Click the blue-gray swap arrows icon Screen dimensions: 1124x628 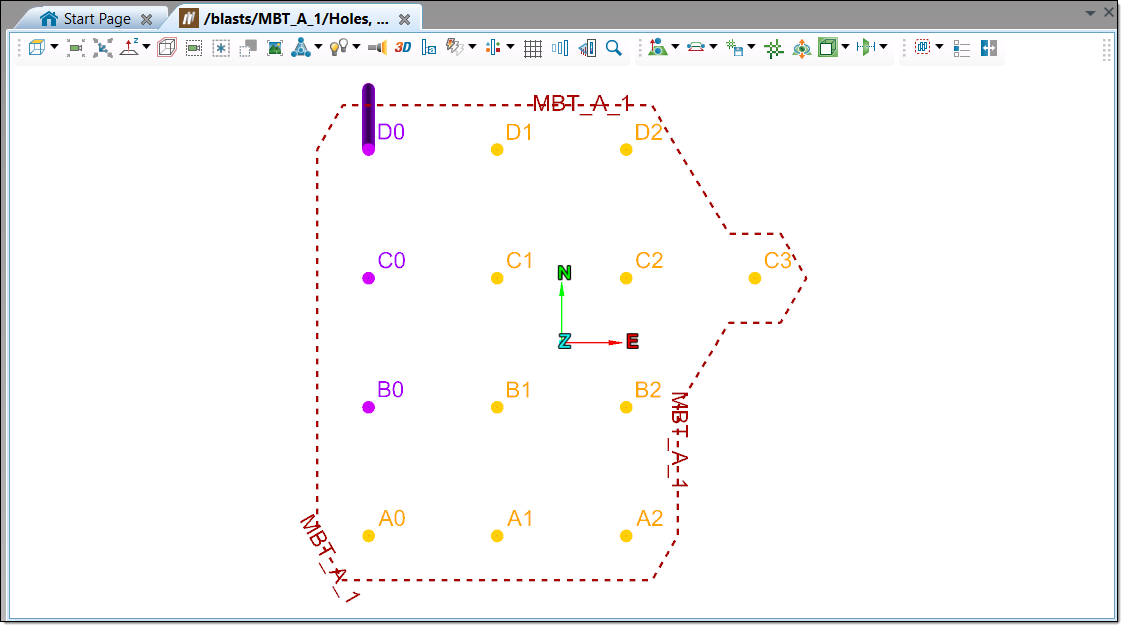989,48
